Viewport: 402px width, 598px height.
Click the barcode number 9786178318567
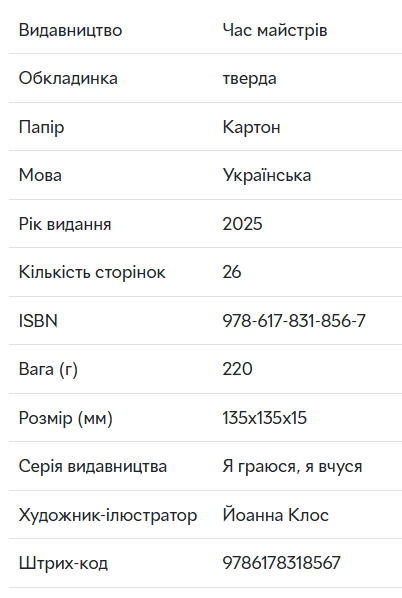click(281, 563)
